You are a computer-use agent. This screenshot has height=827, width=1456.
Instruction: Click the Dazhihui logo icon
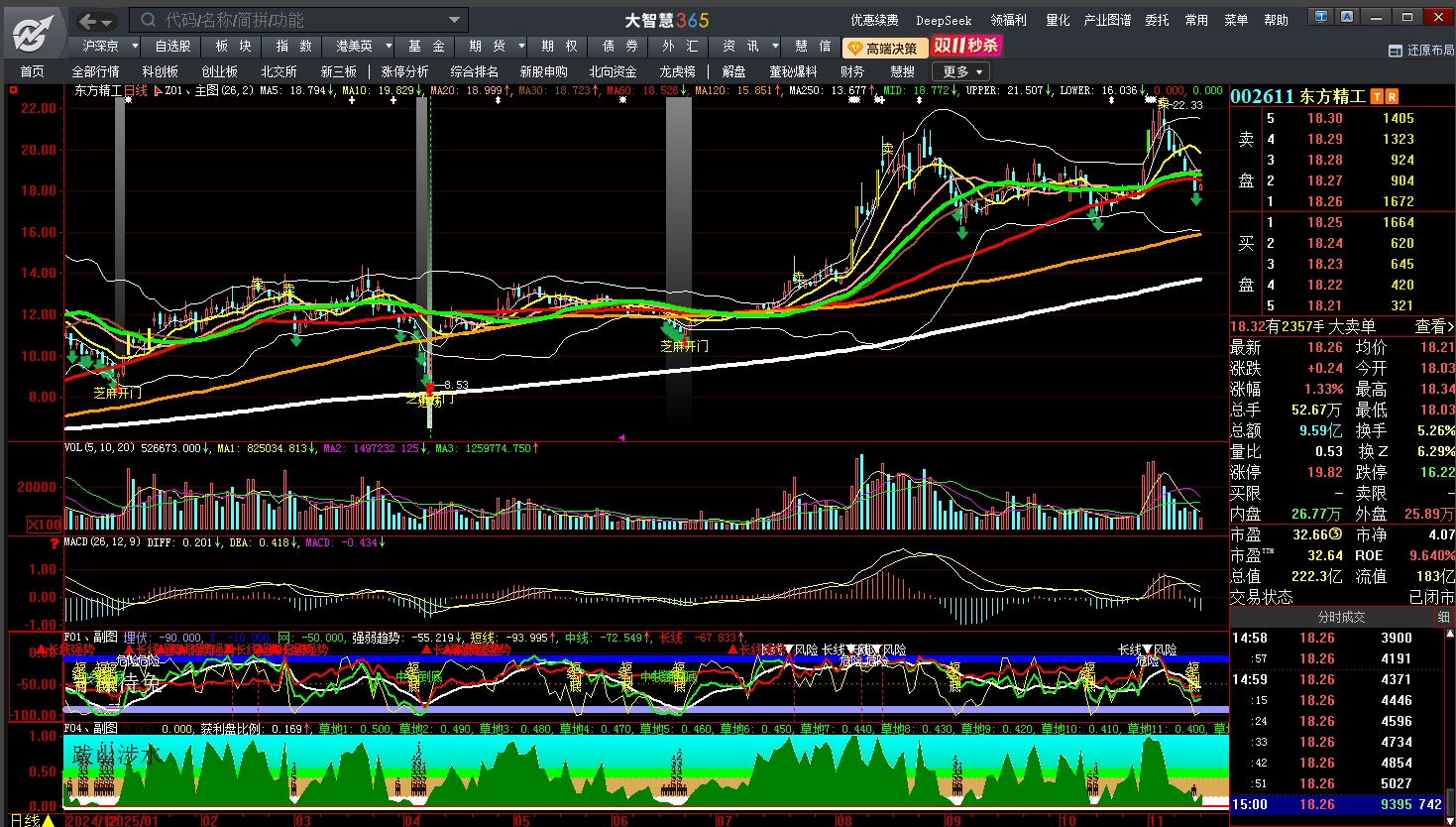pos(34,34)
